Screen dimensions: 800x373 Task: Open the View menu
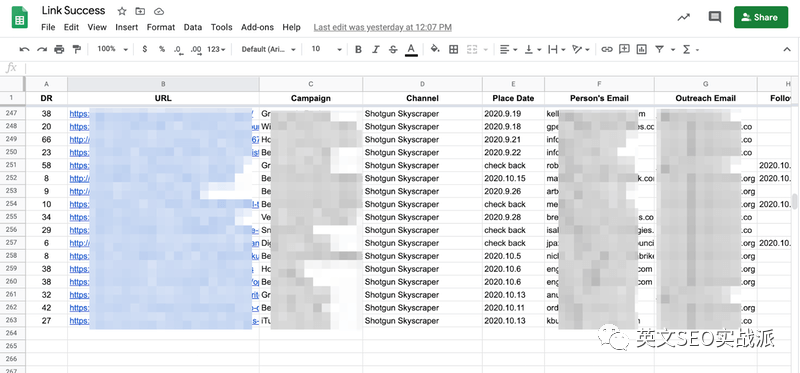click(x=97, y=27)
